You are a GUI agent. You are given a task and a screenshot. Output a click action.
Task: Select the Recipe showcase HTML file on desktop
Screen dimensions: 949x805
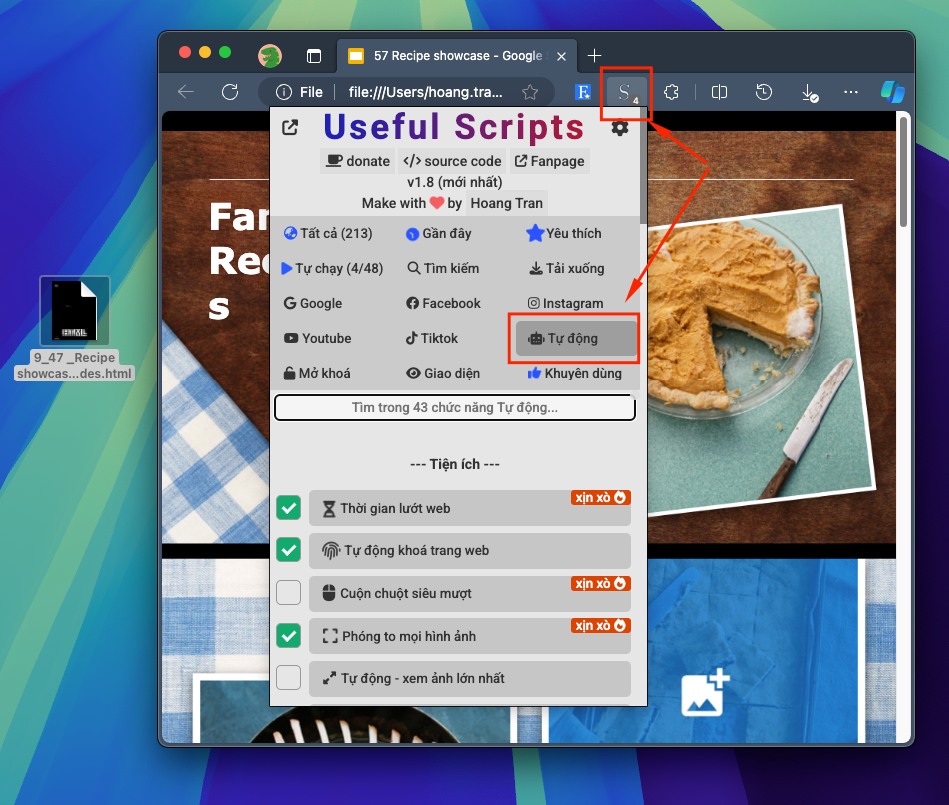tap(74, 329)
